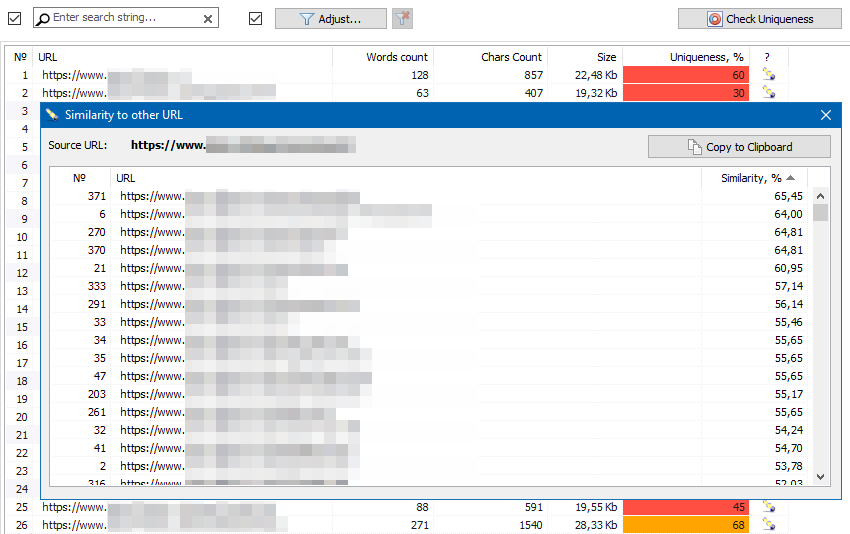Open similarity details icon for row 25
Image resolution: width=850 pixels, height=534 pixels.
(767, 507)
